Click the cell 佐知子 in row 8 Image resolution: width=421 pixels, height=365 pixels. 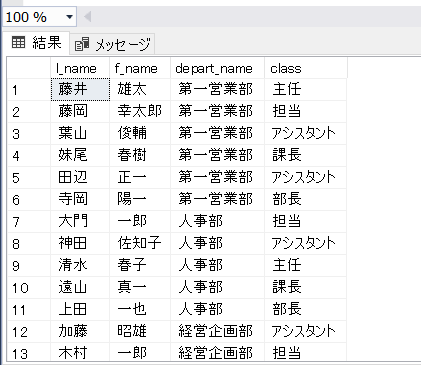[140, 243]
